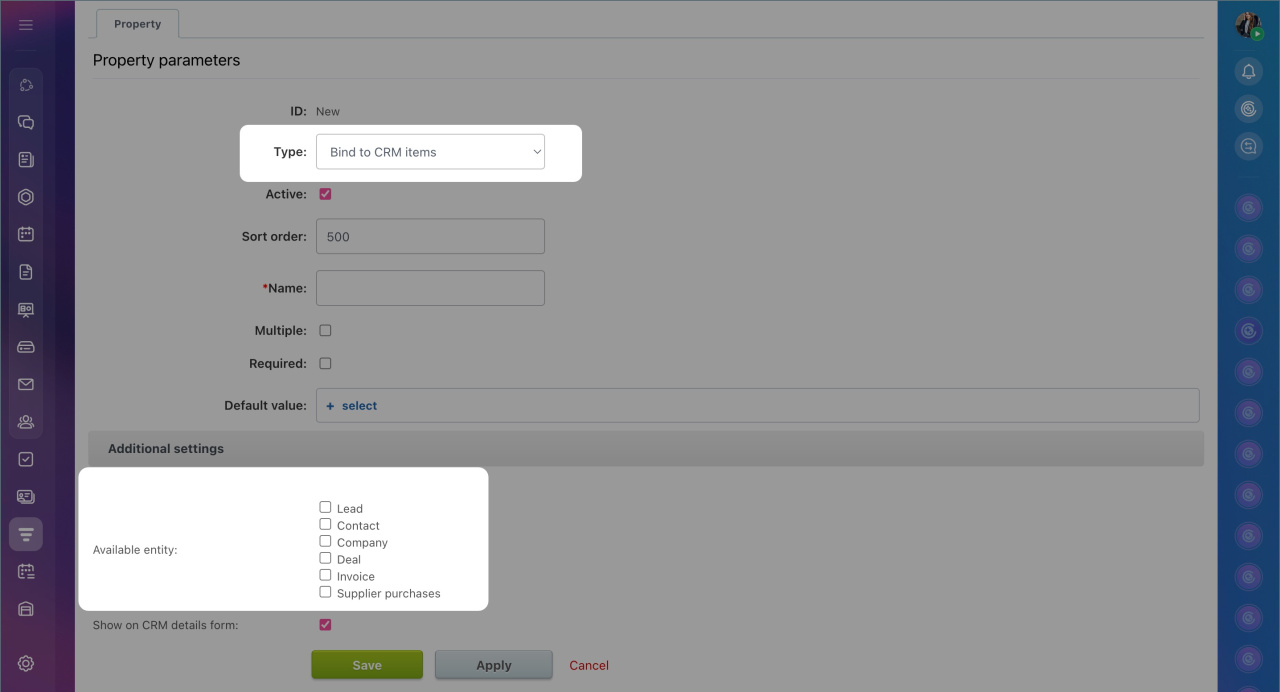
Task: Open the Mail envelope icon
Action: point(26,384)
